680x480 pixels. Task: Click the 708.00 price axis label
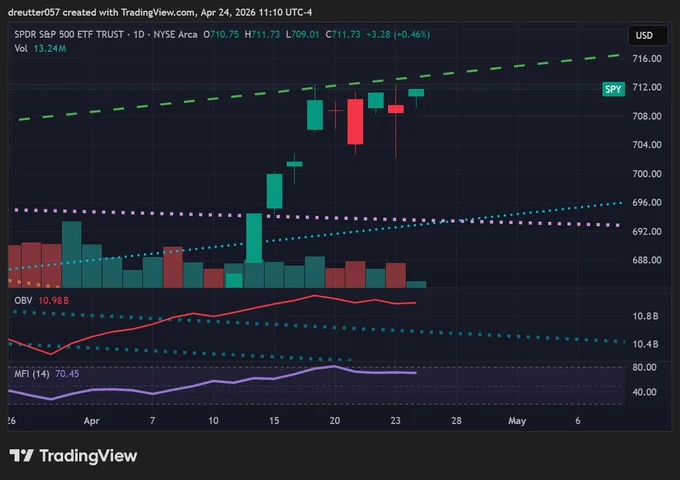coord(647,116)
